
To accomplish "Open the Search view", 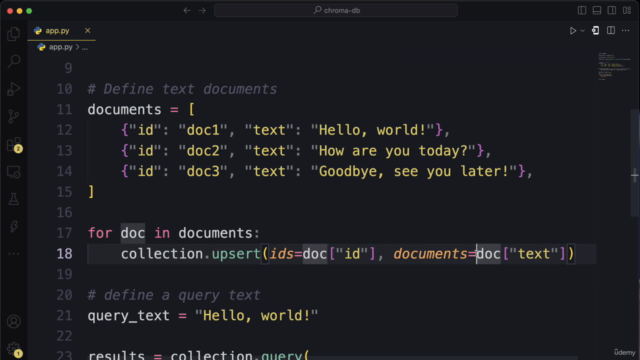I will [13, 61].
